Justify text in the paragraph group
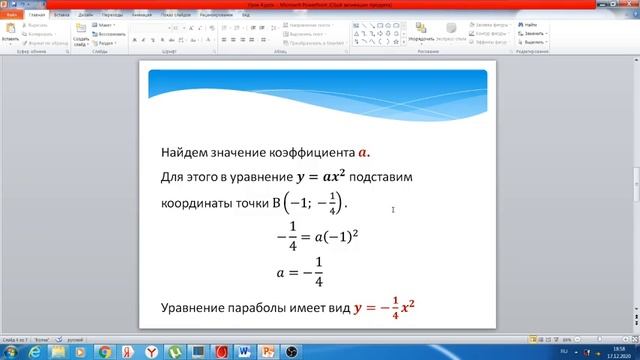 pyautogui.click(x=252, y=40)
